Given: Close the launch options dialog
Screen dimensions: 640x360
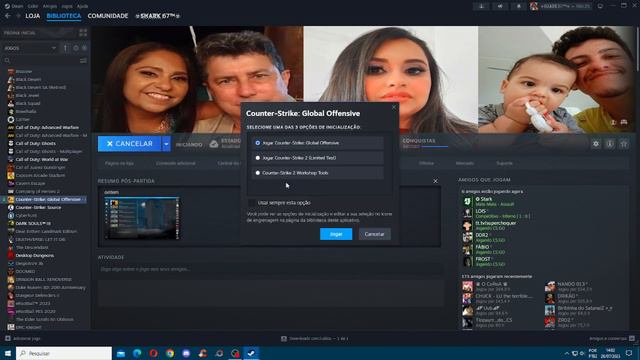Looking at the screenshot, I should coord(394,107).
